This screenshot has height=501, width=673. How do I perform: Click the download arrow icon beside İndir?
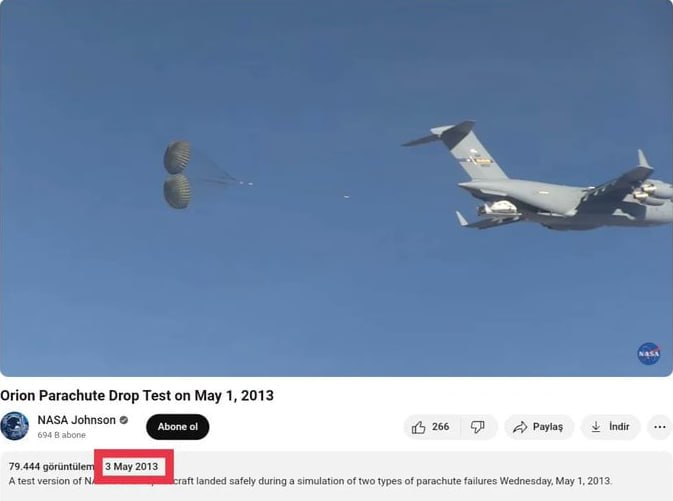point(596,427)
